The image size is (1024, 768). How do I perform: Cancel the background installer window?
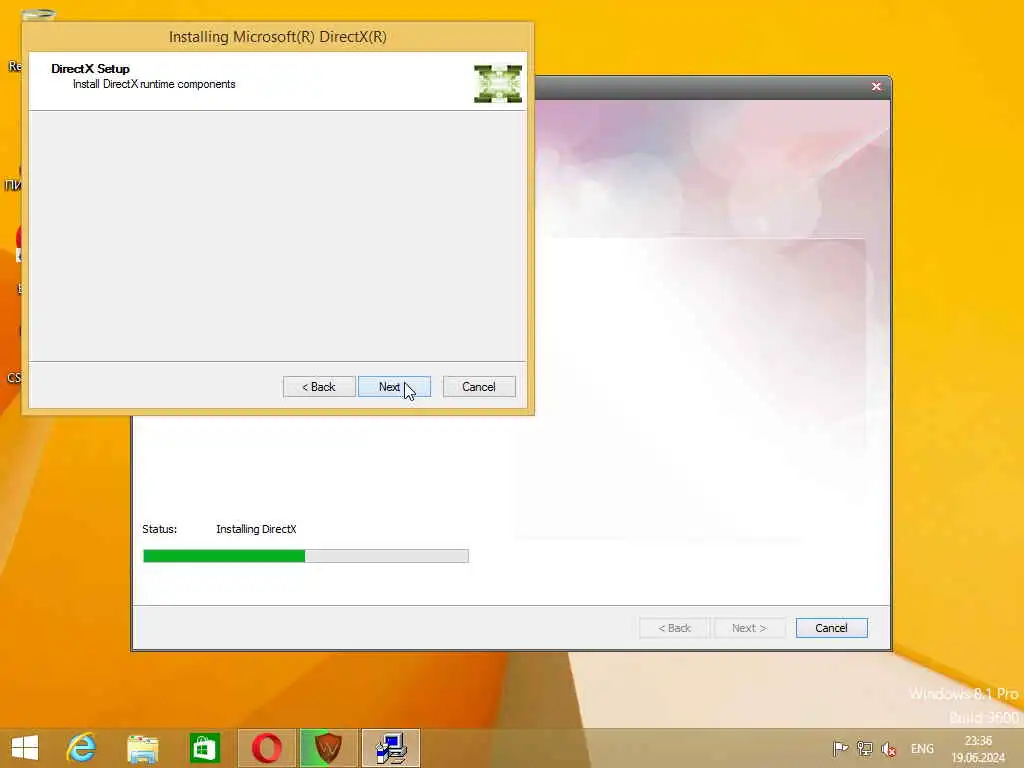pyautogui.click(x=831, y=628)
